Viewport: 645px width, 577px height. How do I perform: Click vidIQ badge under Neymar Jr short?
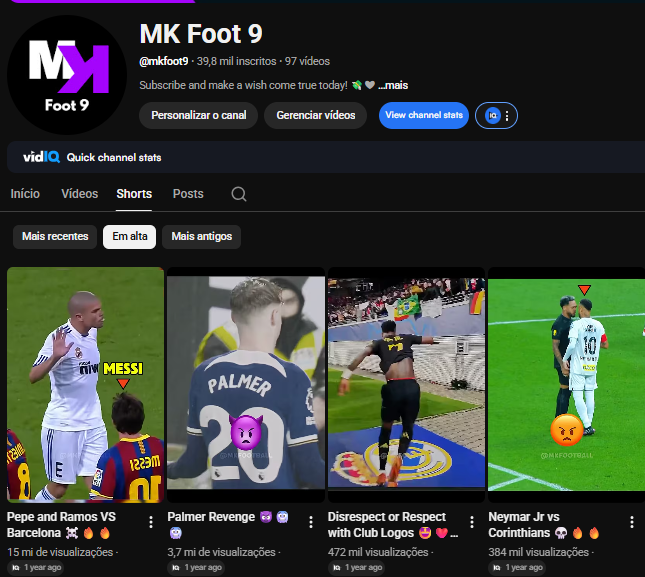(x=517, y=568)
